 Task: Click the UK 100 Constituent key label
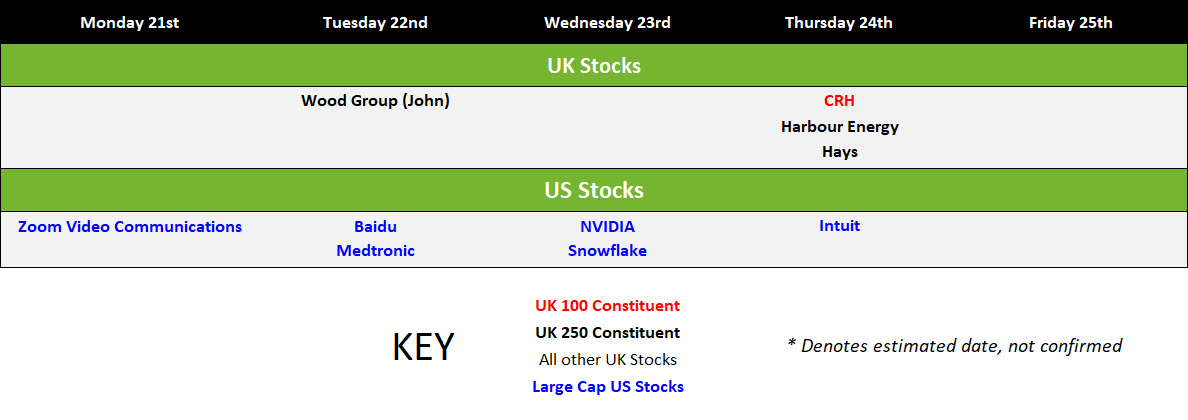(x=608, y=306)
